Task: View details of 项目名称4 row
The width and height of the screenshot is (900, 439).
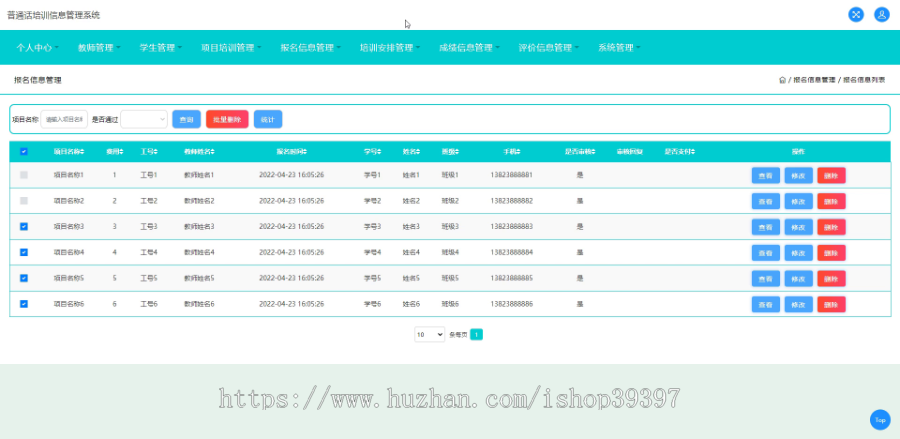Action: point(766,253)
